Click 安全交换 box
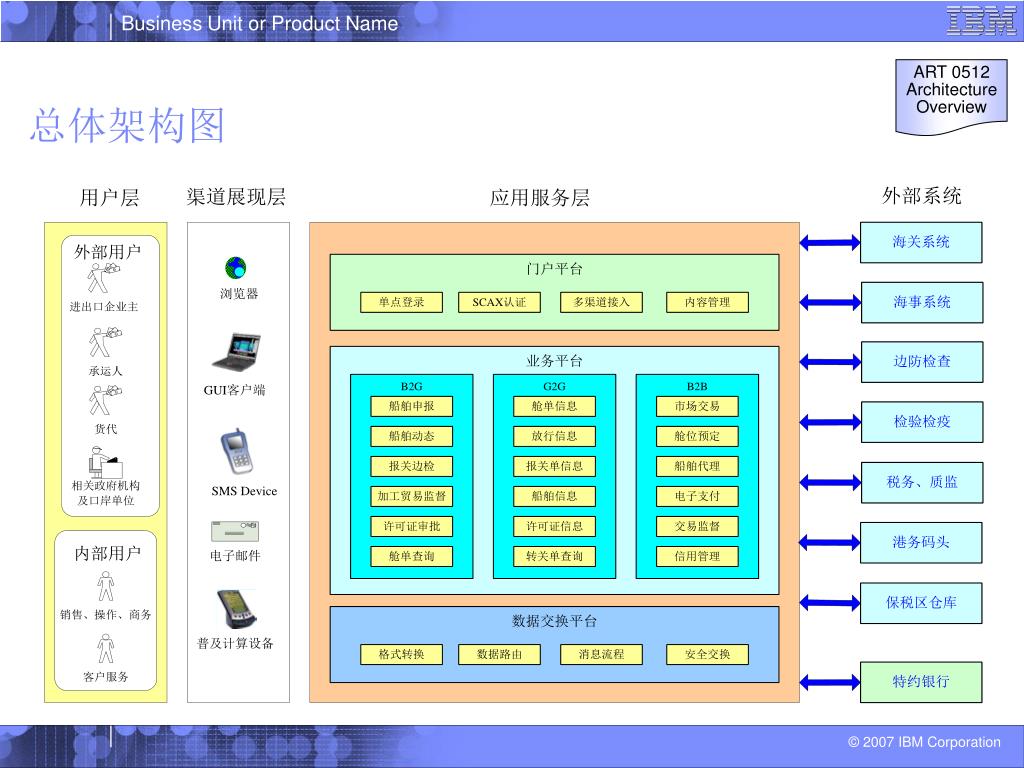 [x=707, y=654]
